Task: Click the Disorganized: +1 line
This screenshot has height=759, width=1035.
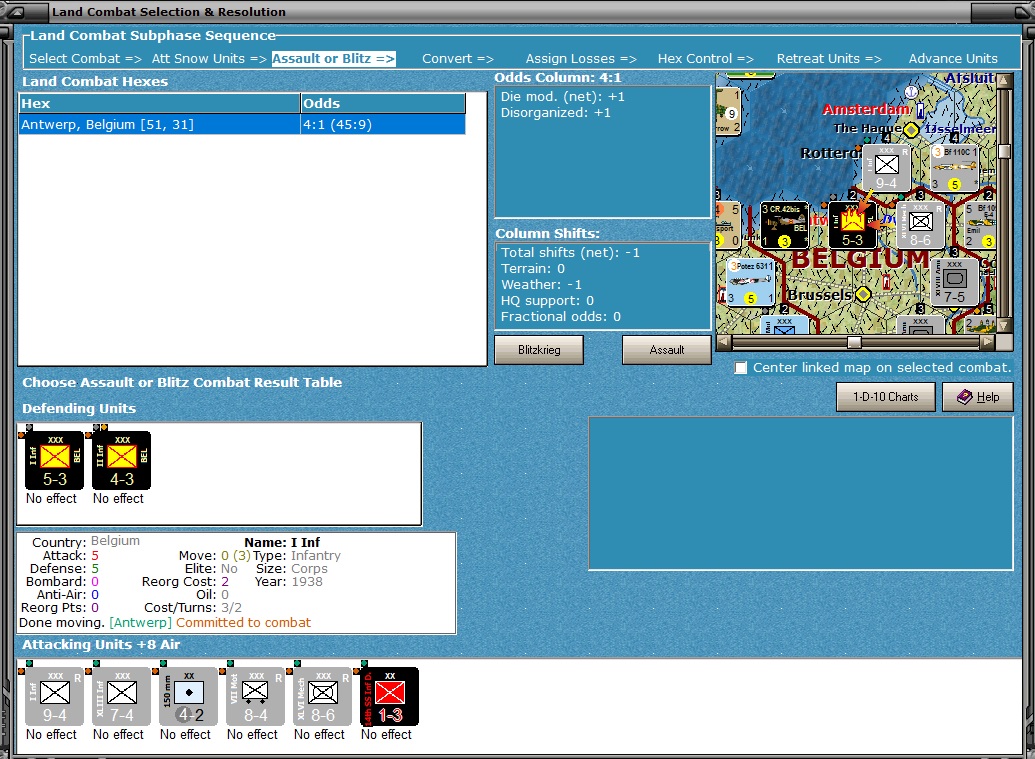Action: [556, 112]
